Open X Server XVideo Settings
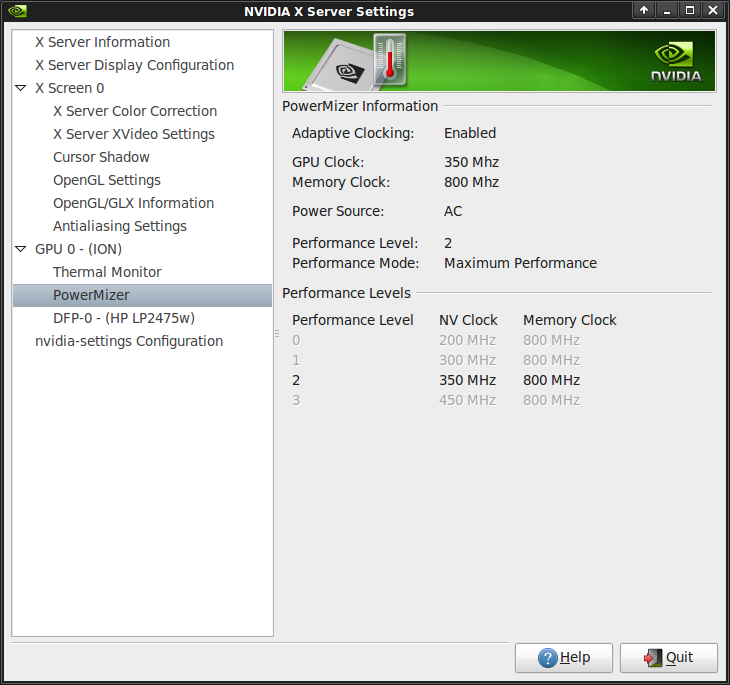This screenshot has width=730, height=685. (x=134, y=134)
